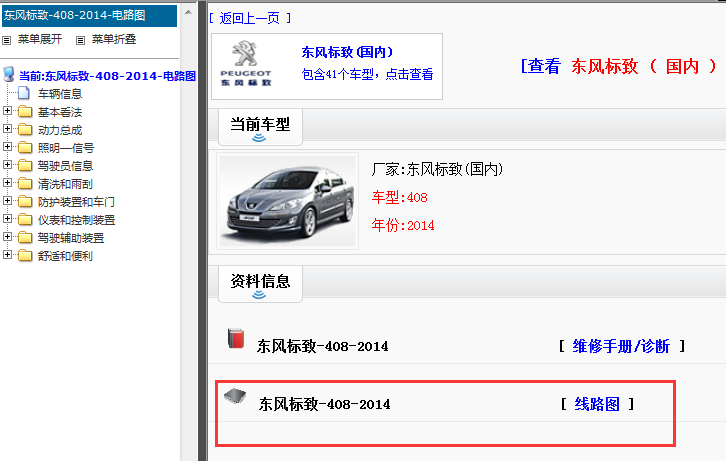This screenshot has width=726, height=461.
Task: Click the 车型:408 text
Action: [x=400, y=198]
